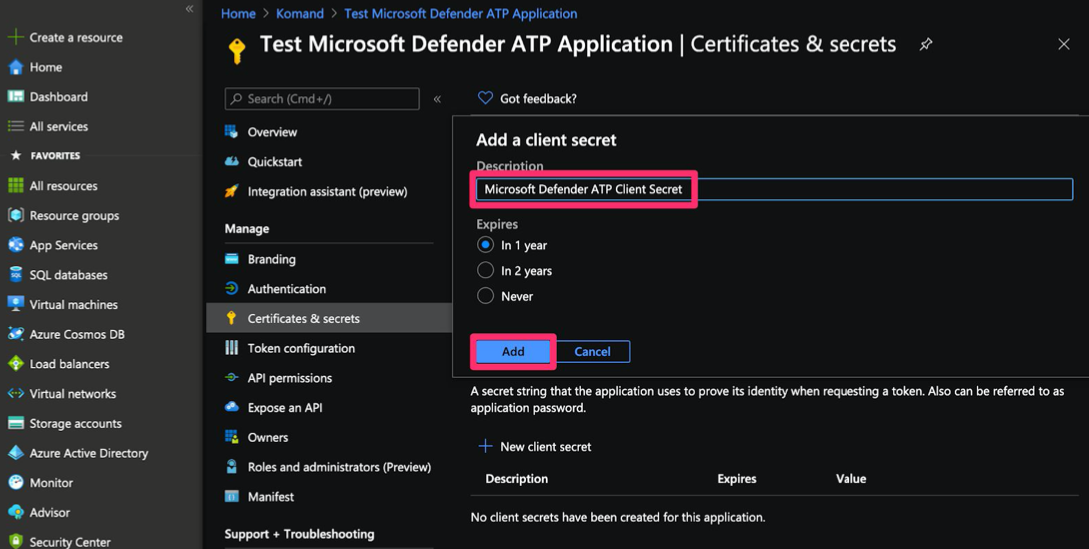
Task: Click Test Microsoft Defender ATP Application breadcrumb
Action: click(460, 13)
